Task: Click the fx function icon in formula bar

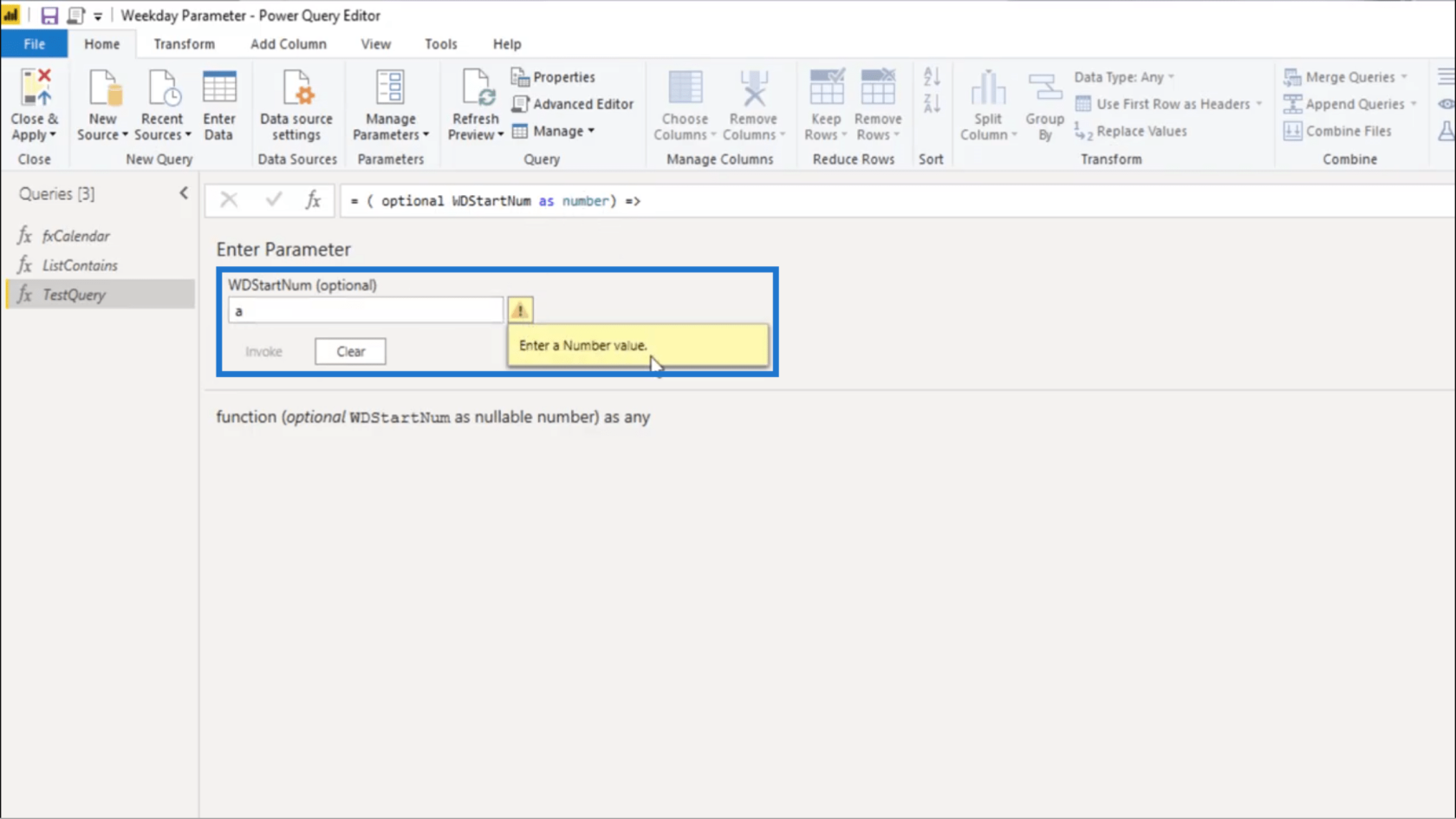Action: click(313, 200)
